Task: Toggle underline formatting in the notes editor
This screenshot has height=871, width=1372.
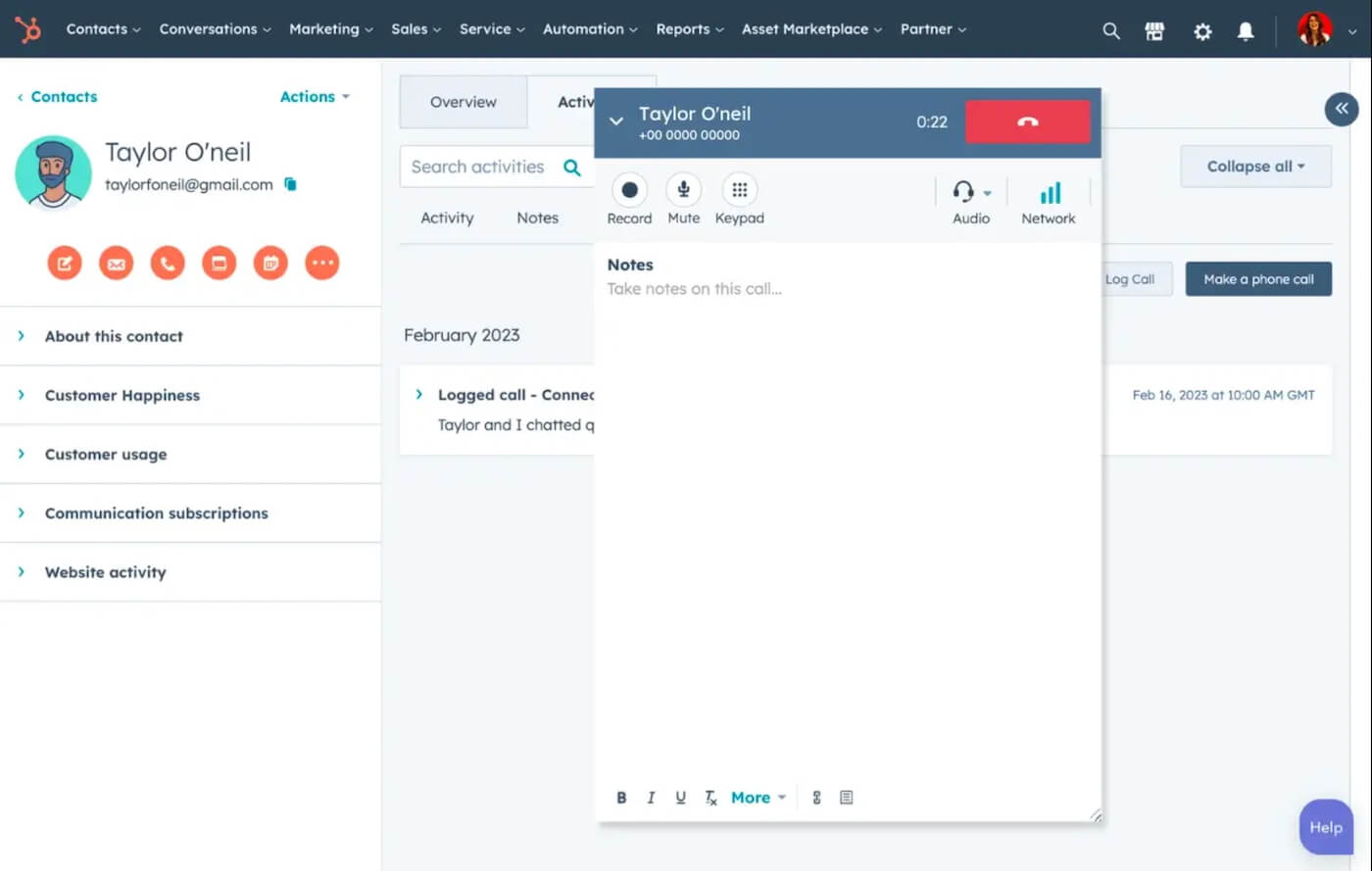Action: click(x=680, y=797)
